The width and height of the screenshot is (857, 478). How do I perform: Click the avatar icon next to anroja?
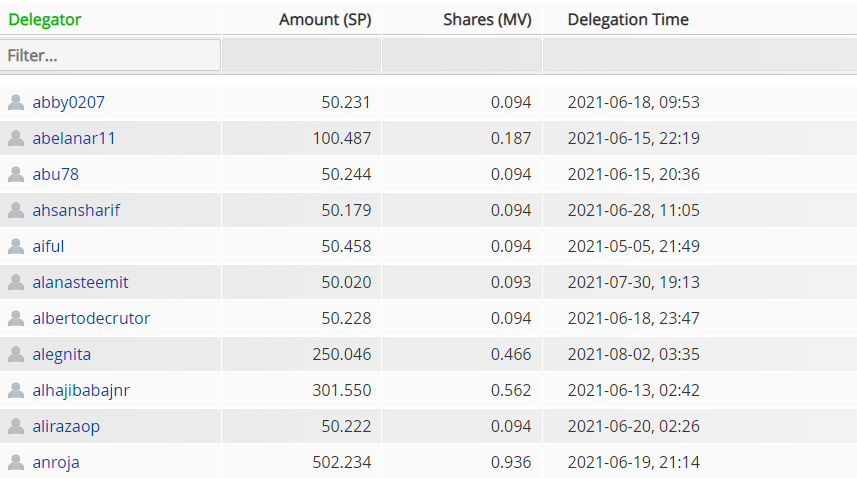16,462
